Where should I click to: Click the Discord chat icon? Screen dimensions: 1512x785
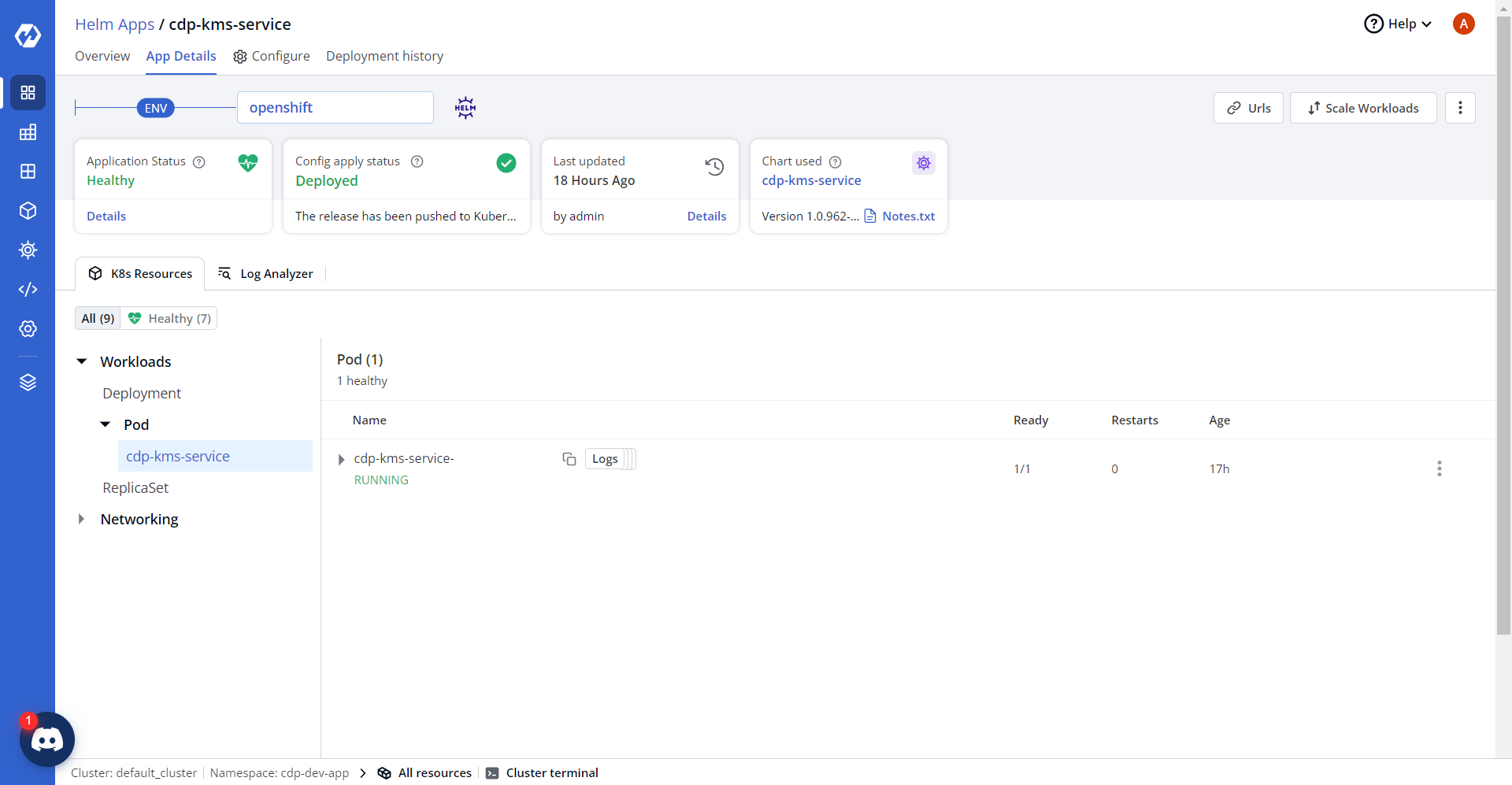coord(46,739)
